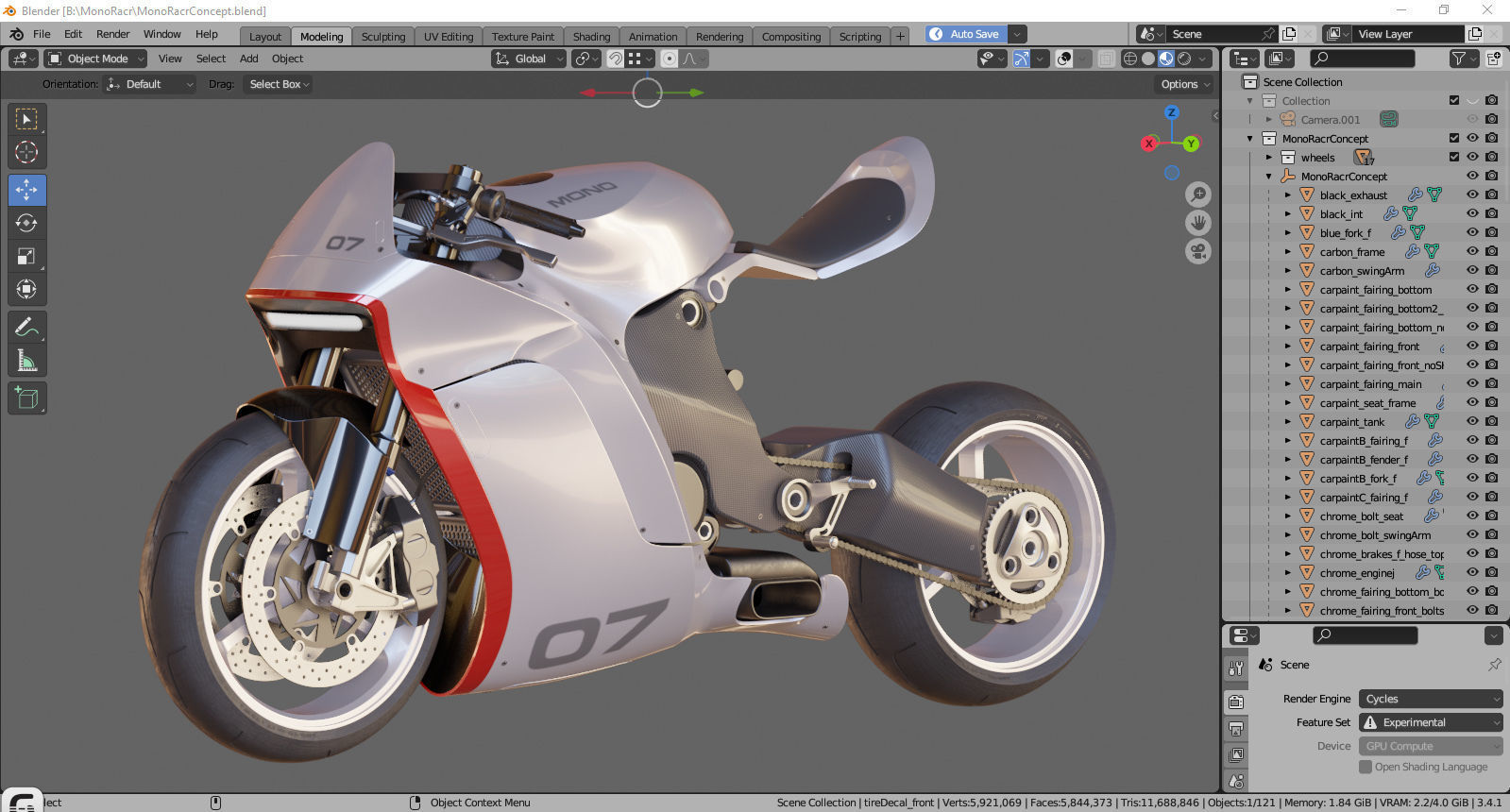Switch to rendered viewport shading
The height and width of the screenshot is (812, 1510).
coord(1184,59)
